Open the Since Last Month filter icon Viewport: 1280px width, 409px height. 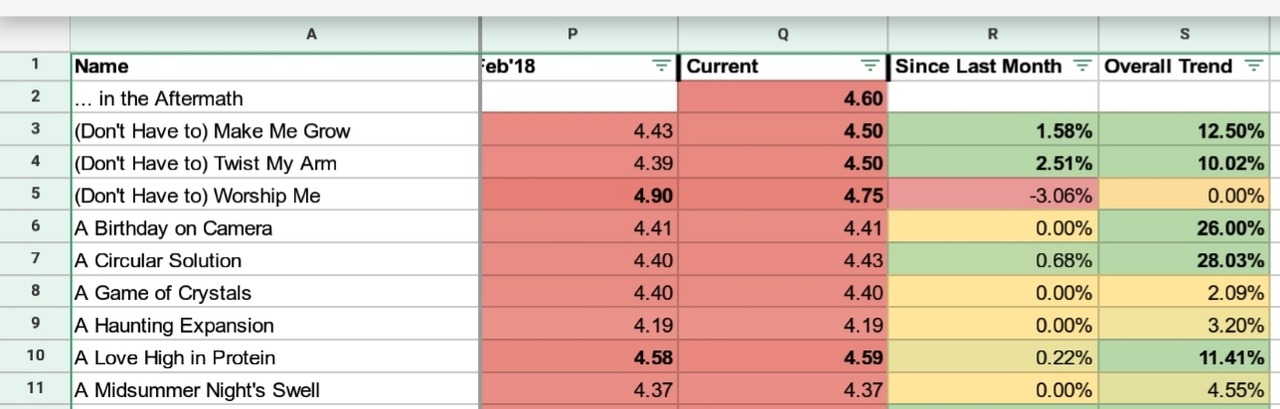1082,66
